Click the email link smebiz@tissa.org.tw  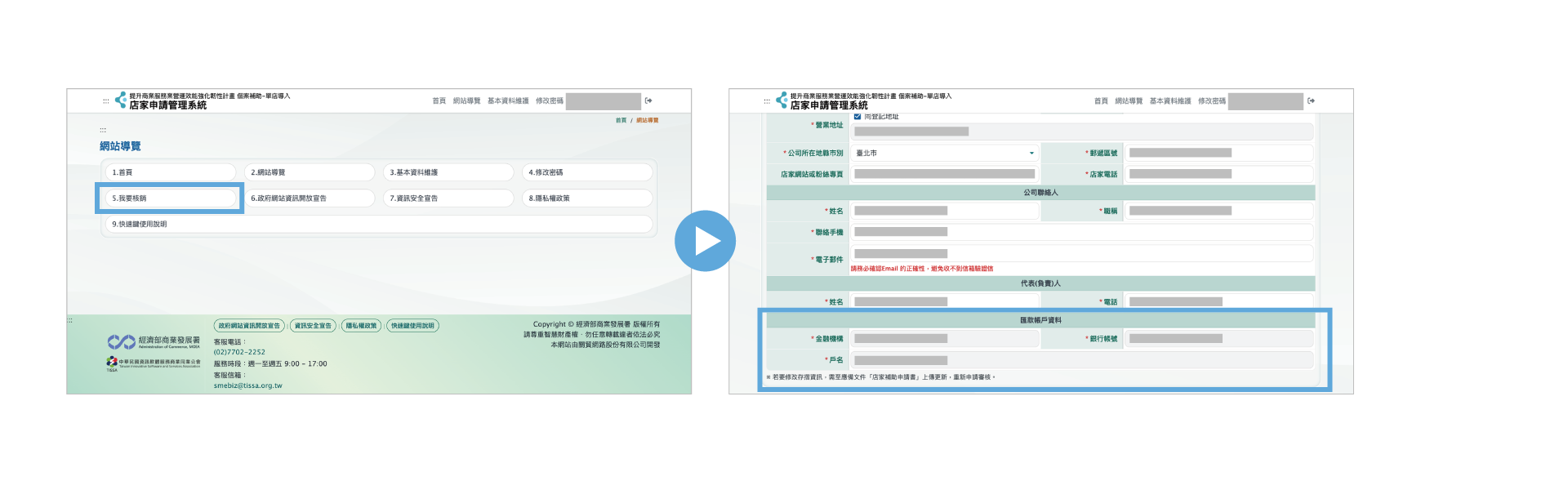point(248,385)
